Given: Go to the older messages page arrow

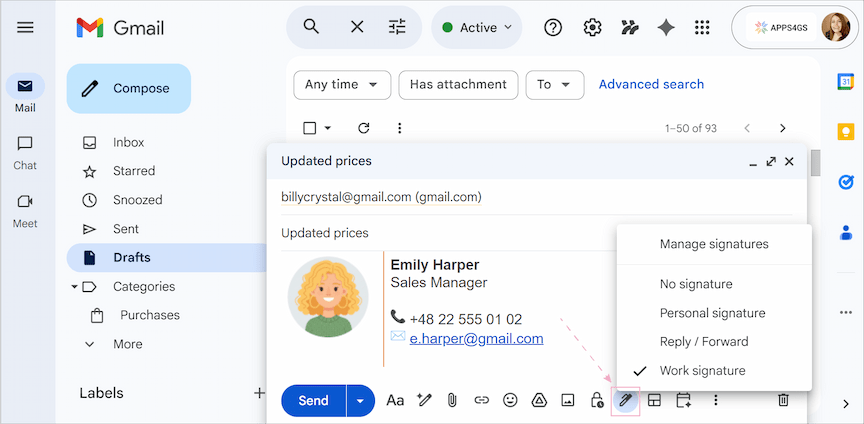Looking at the screenshot, I should pos(782,128).
